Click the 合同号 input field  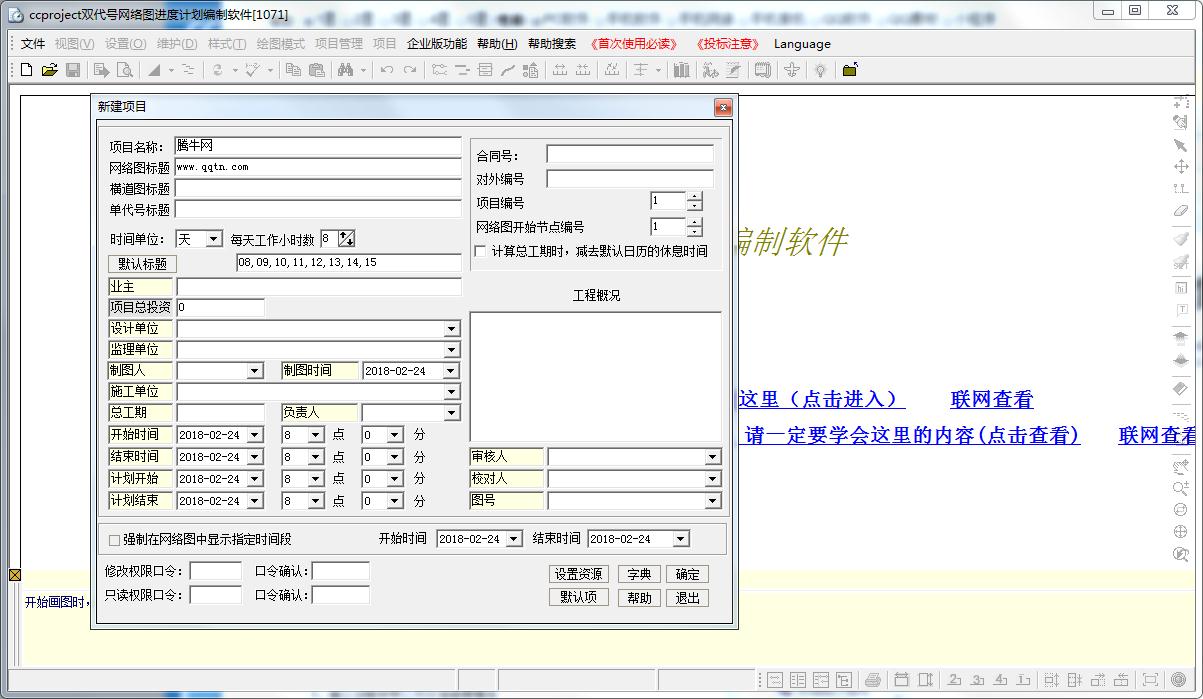630,155
